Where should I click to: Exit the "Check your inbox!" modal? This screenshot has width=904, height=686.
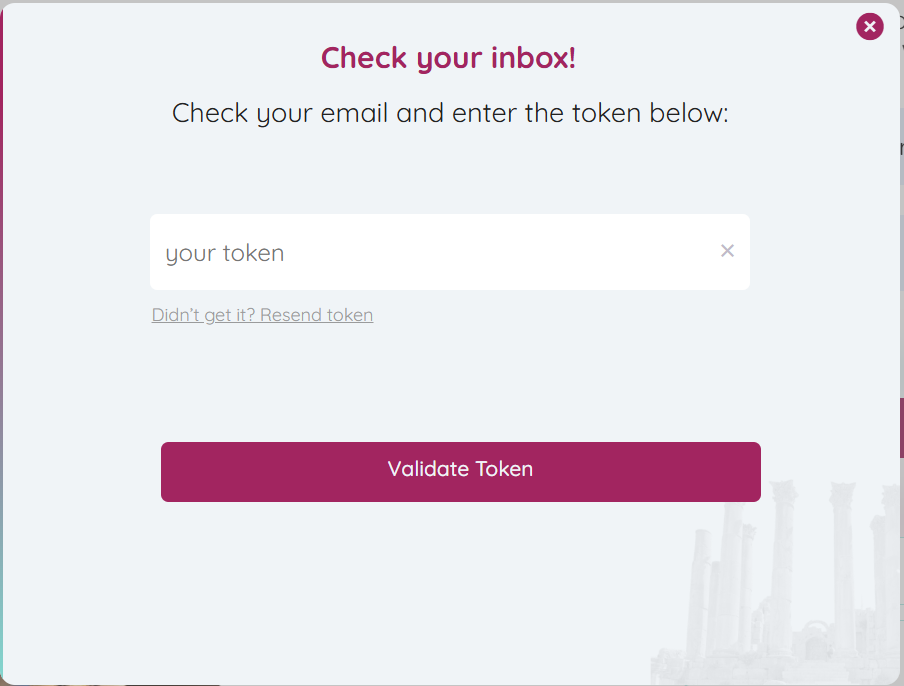(x=869, y=27)
